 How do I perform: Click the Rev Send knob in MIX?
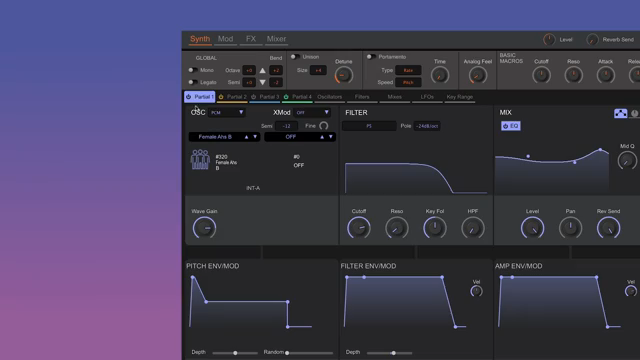pyautogui.click(x=608, y=228)
